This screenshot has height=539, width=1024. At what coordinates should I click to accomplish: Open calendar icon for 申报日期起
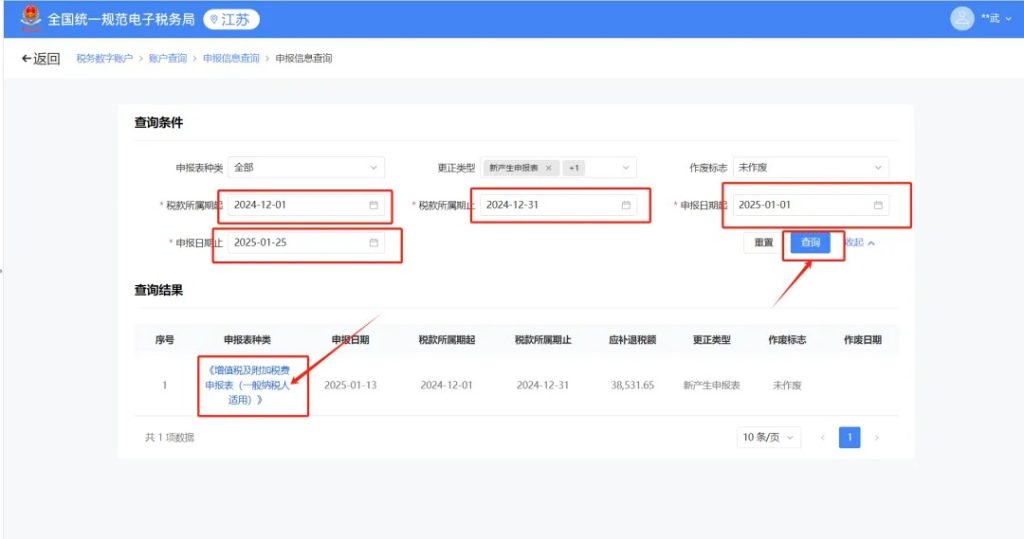(x=878, y=205)
